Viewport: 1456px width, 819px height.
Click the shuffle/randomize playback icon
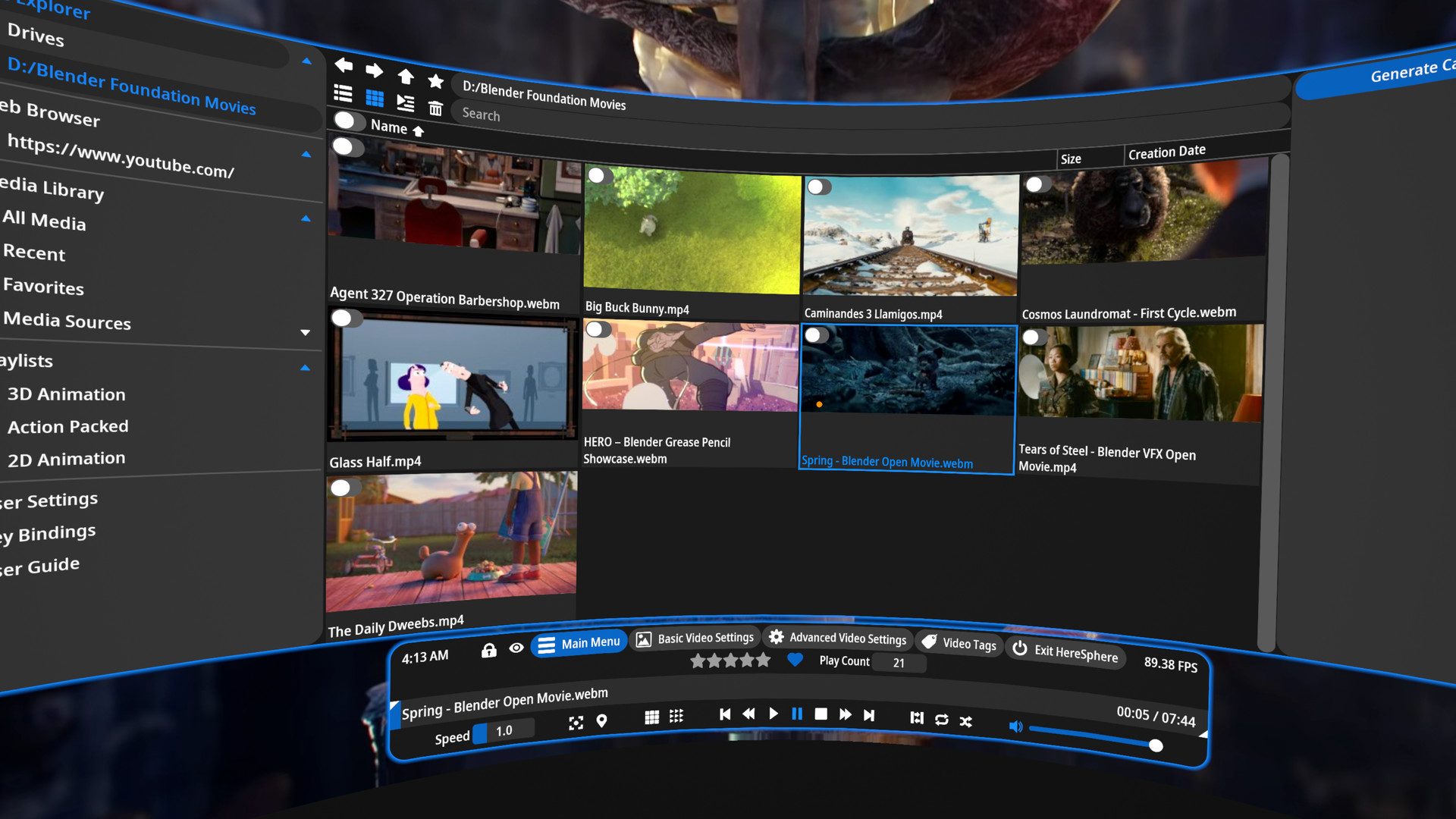(x=966, y=719)
